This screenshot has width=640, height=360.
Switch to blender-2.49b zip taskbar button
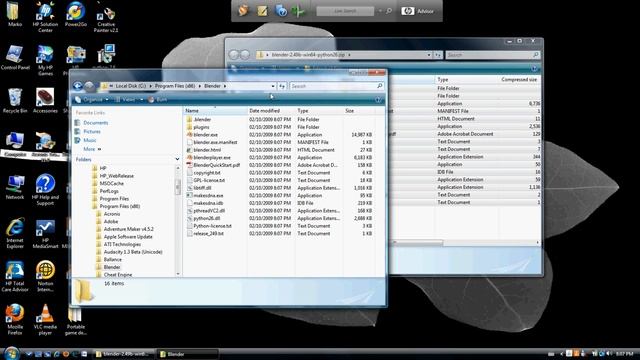pyautogui.click(x=124, y=354)
